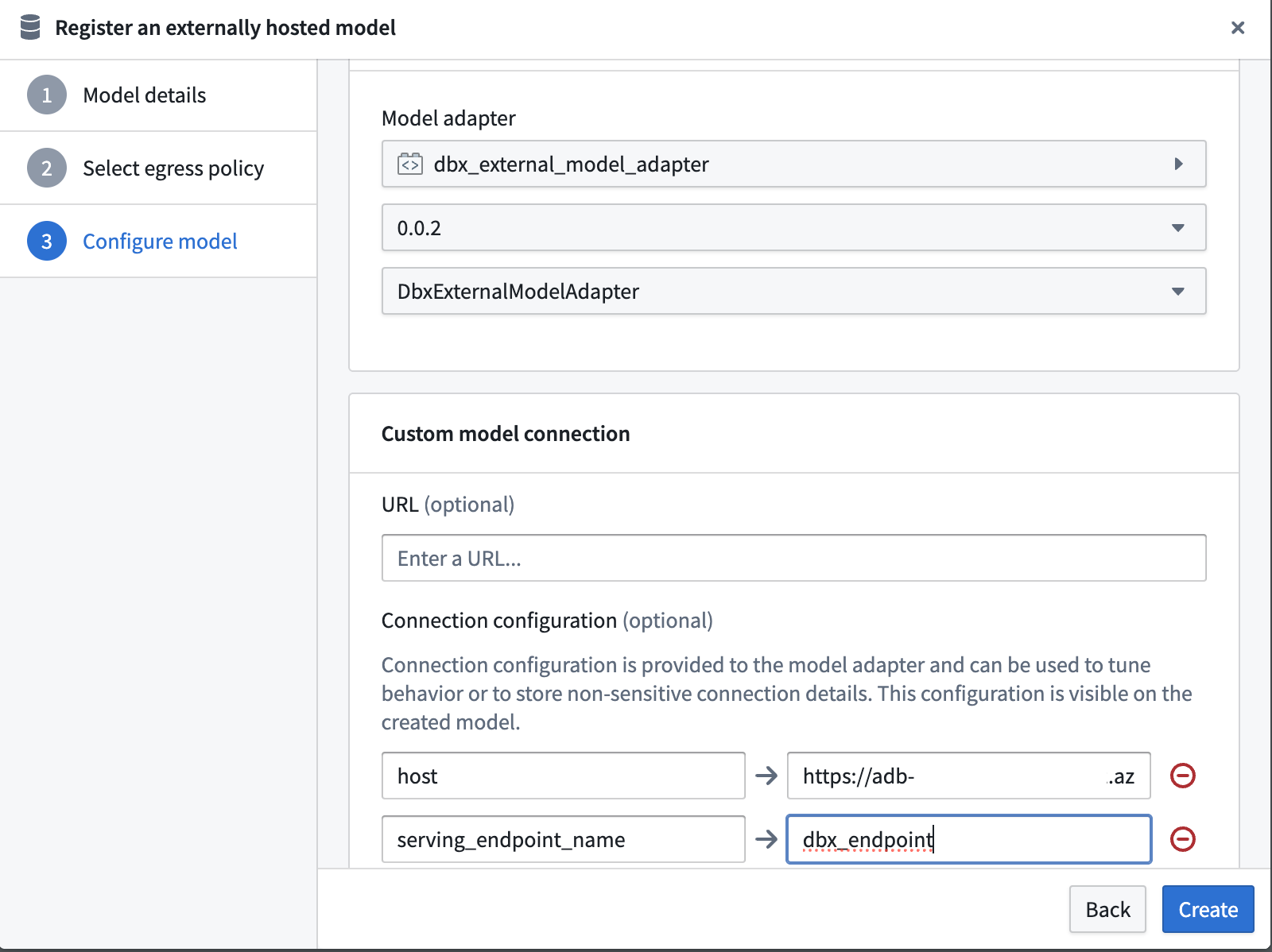1272x952 pixels.
Task: Click the database icon in the dialog header
Action: tap(30, 28)
